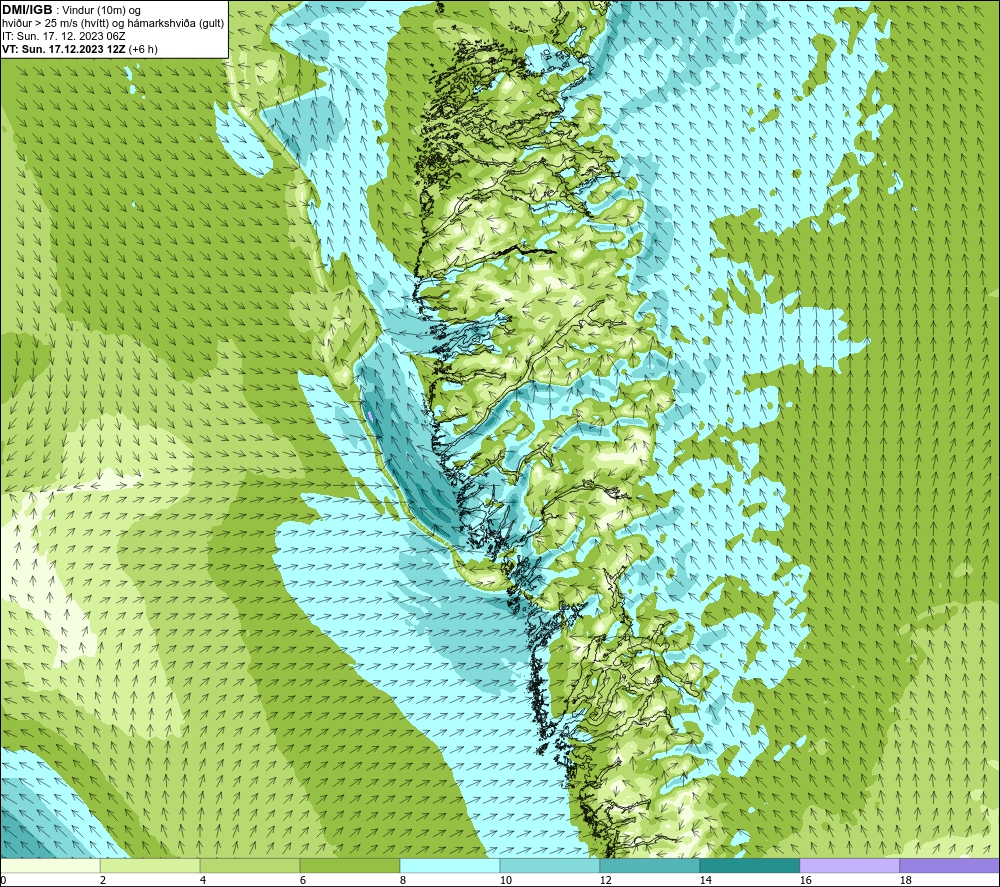Click the legend tick label '14'
Screen dimensions: 1000x887
click(705, 881)
